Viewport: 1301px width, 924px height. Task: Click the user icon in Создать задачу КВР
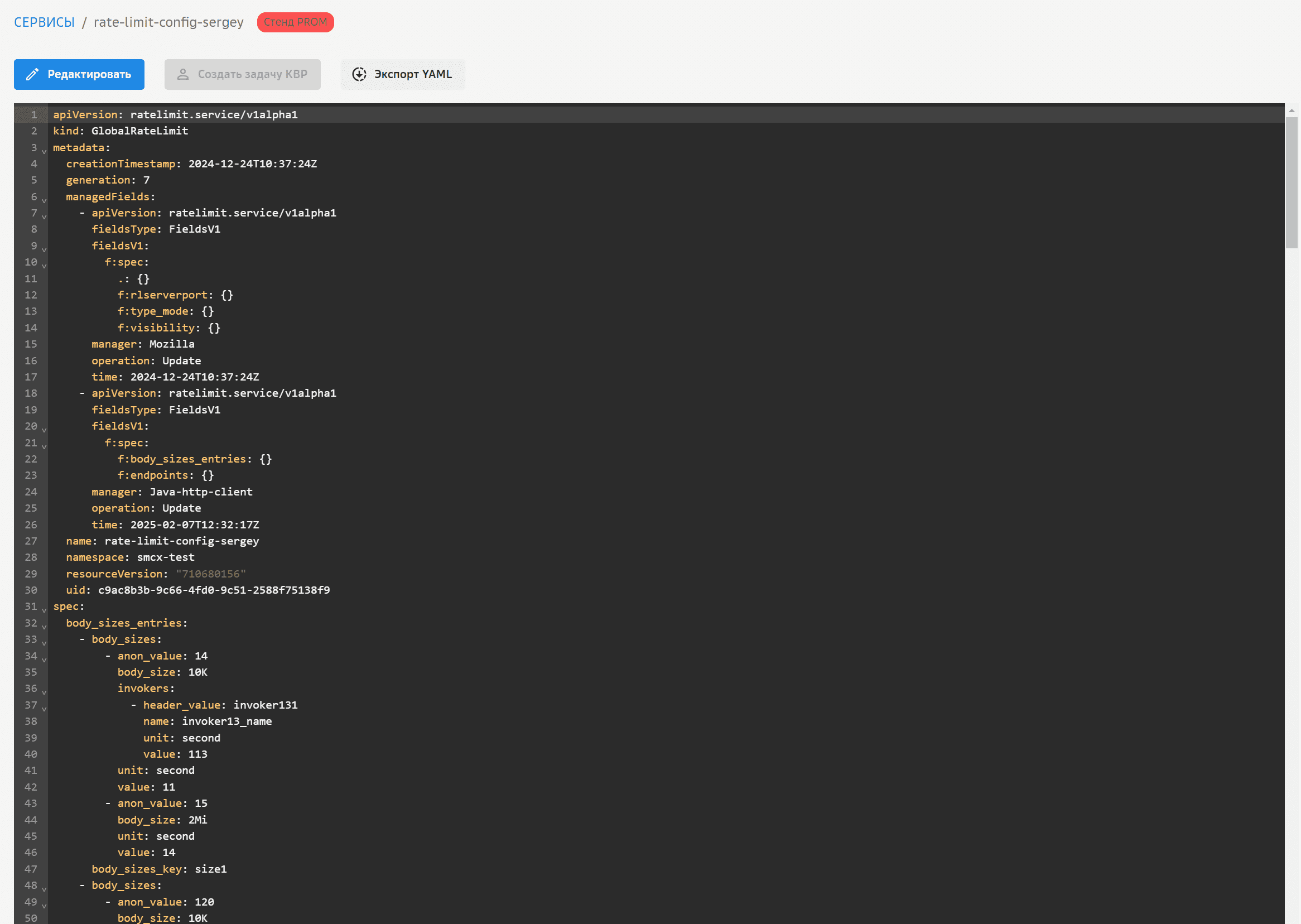tap(182, 75)
